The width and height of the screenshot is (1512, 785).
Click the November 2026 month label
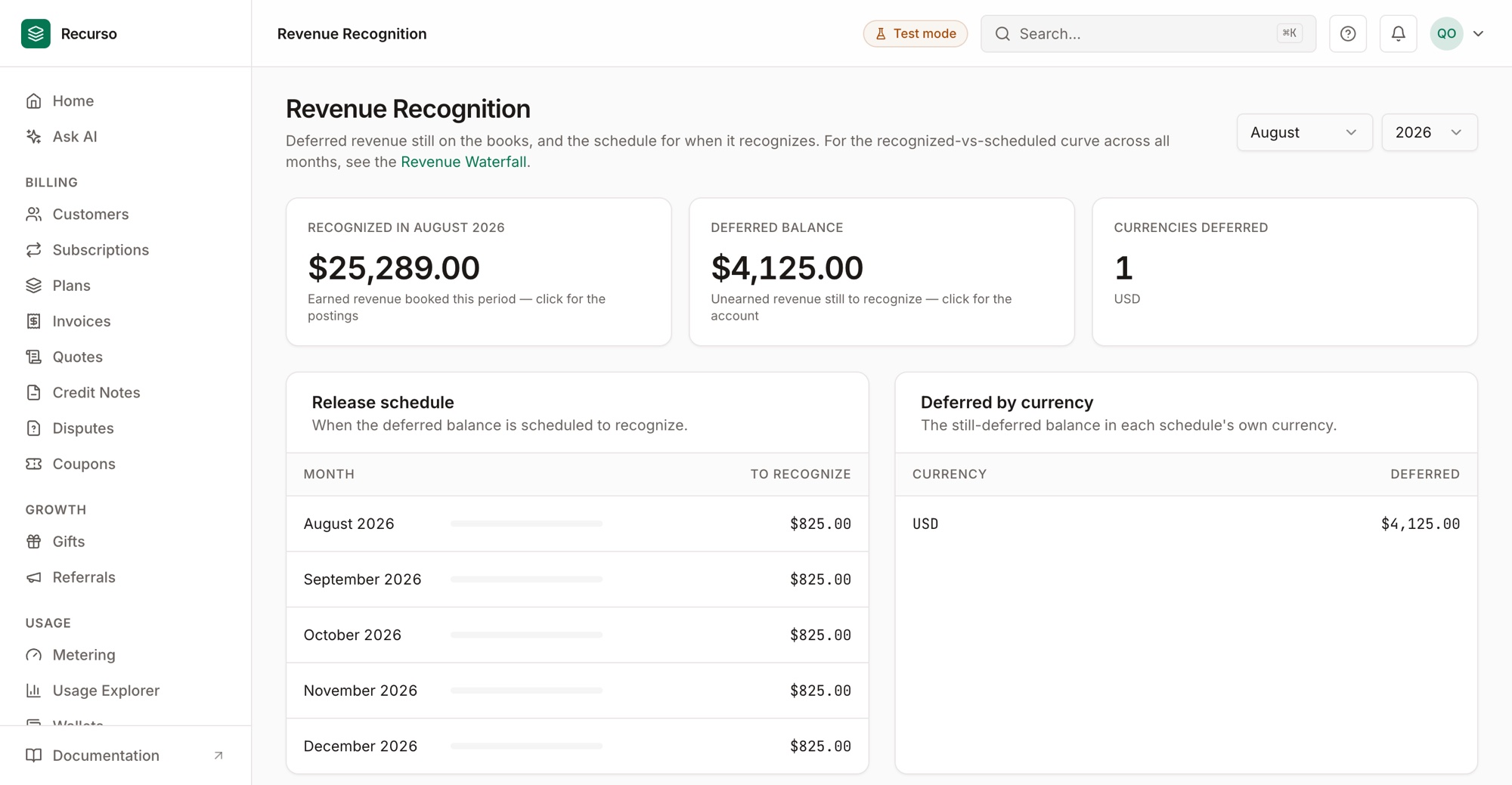click(x=360, y=691)
